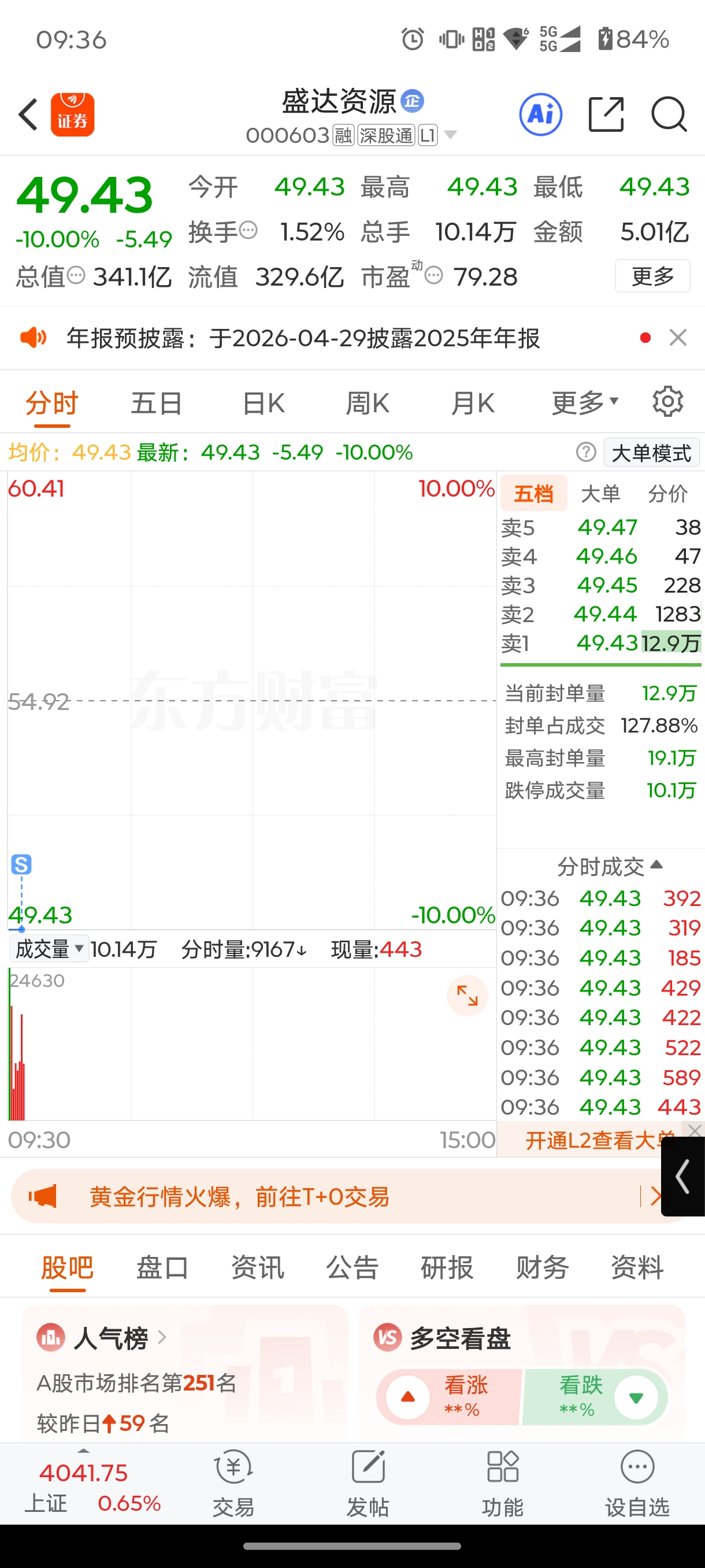Viewport: 705px width, 1568px height.
Task: Open the 研报 tab
Action: 447,1267
